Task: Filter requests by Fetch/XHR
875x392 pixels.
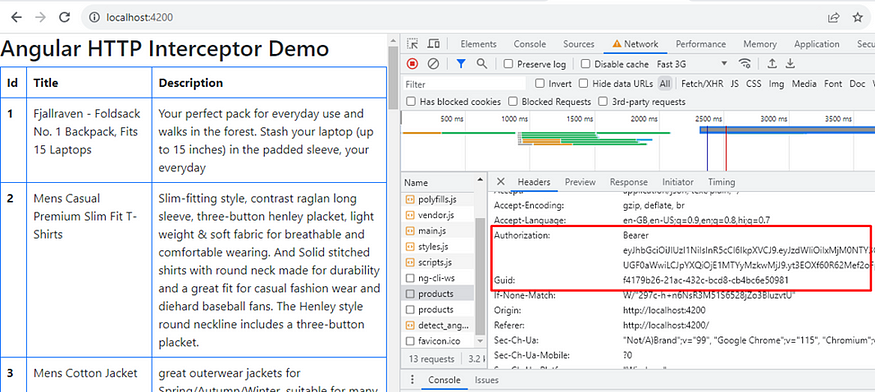Action: click(x=702, y=84)
